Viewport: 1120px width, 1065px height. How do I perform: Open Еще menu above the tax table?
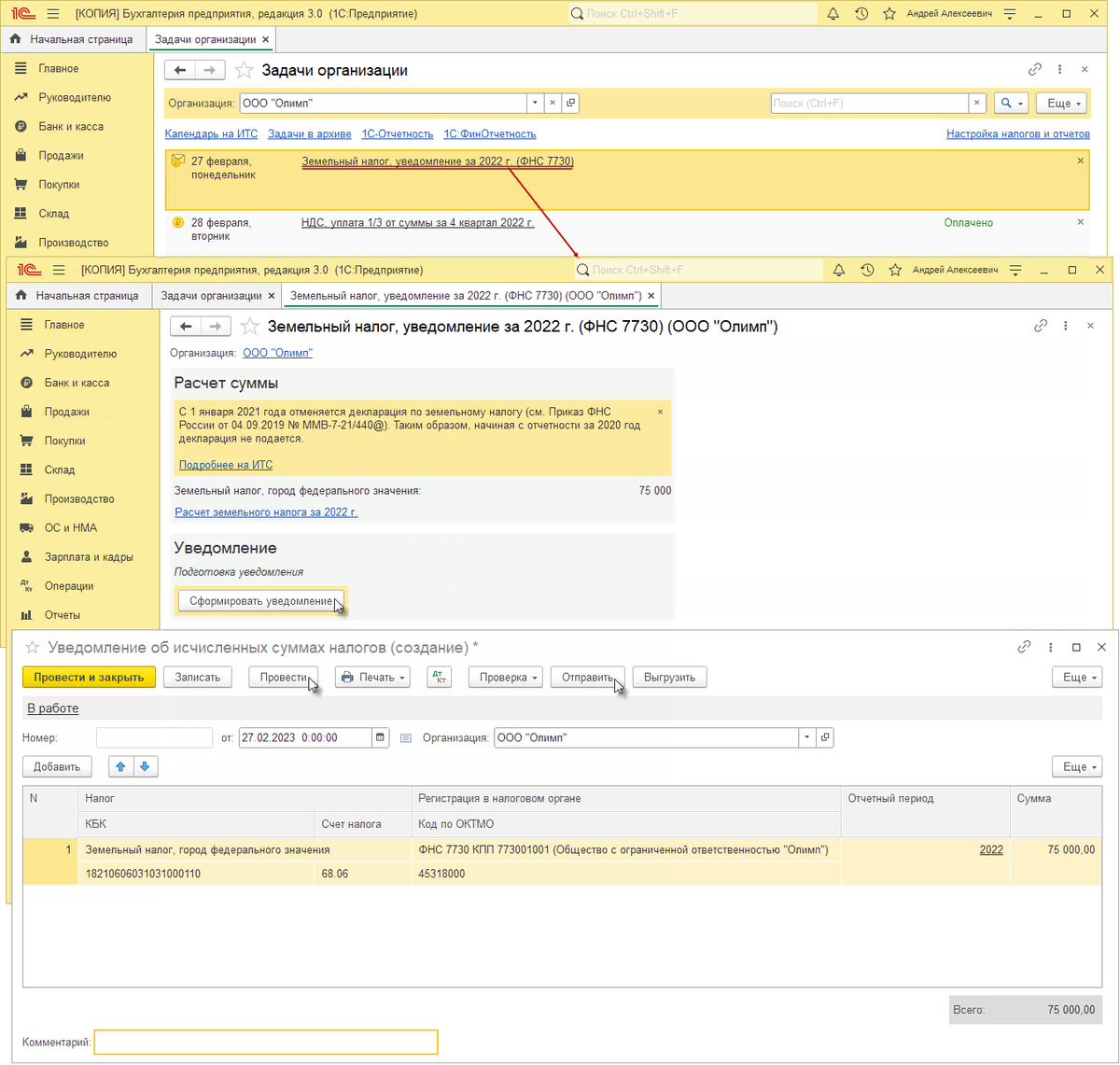1077,766
